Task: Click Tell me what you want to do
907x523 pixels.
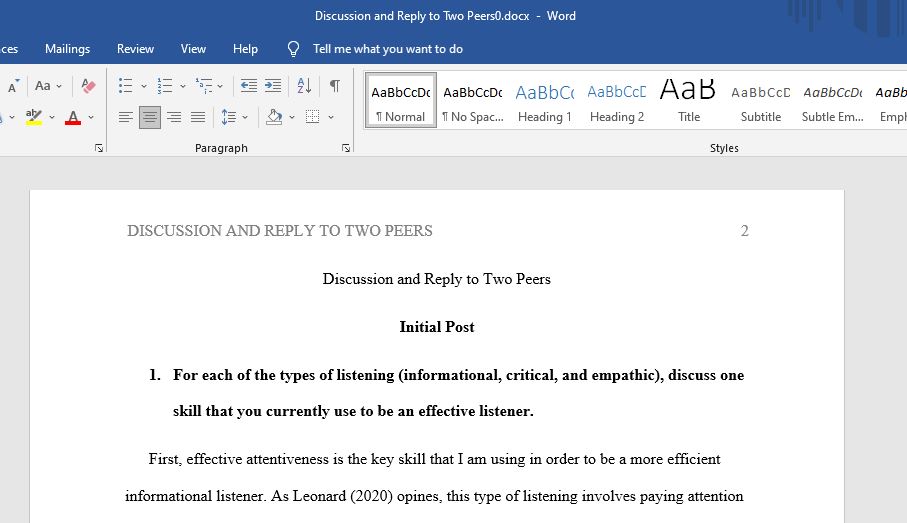Action: (x=388, y=49)
